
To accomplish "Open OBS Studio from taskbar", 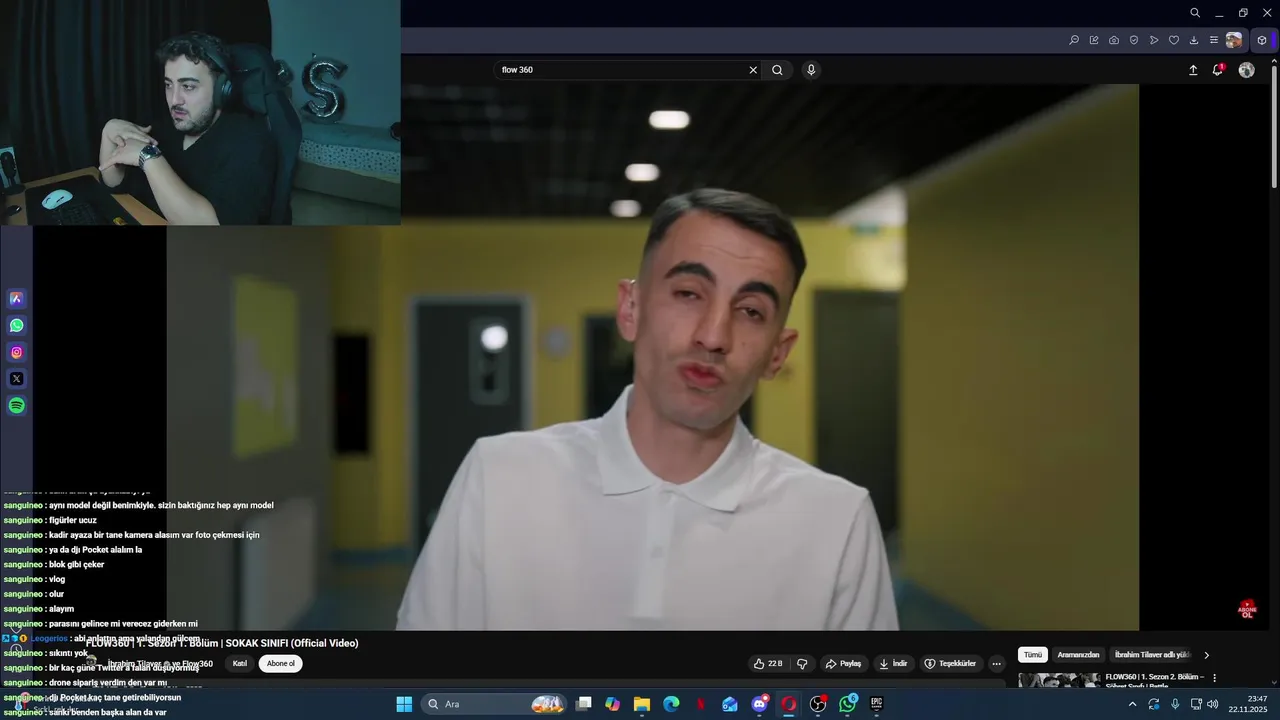I will pyautogui.click(x=818, y=704).
